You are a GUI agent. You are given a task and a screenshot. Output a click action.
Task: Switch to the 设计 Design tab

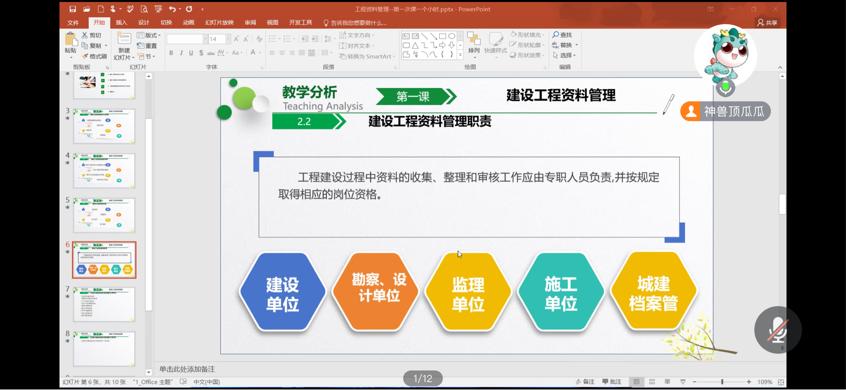[144, 23]
